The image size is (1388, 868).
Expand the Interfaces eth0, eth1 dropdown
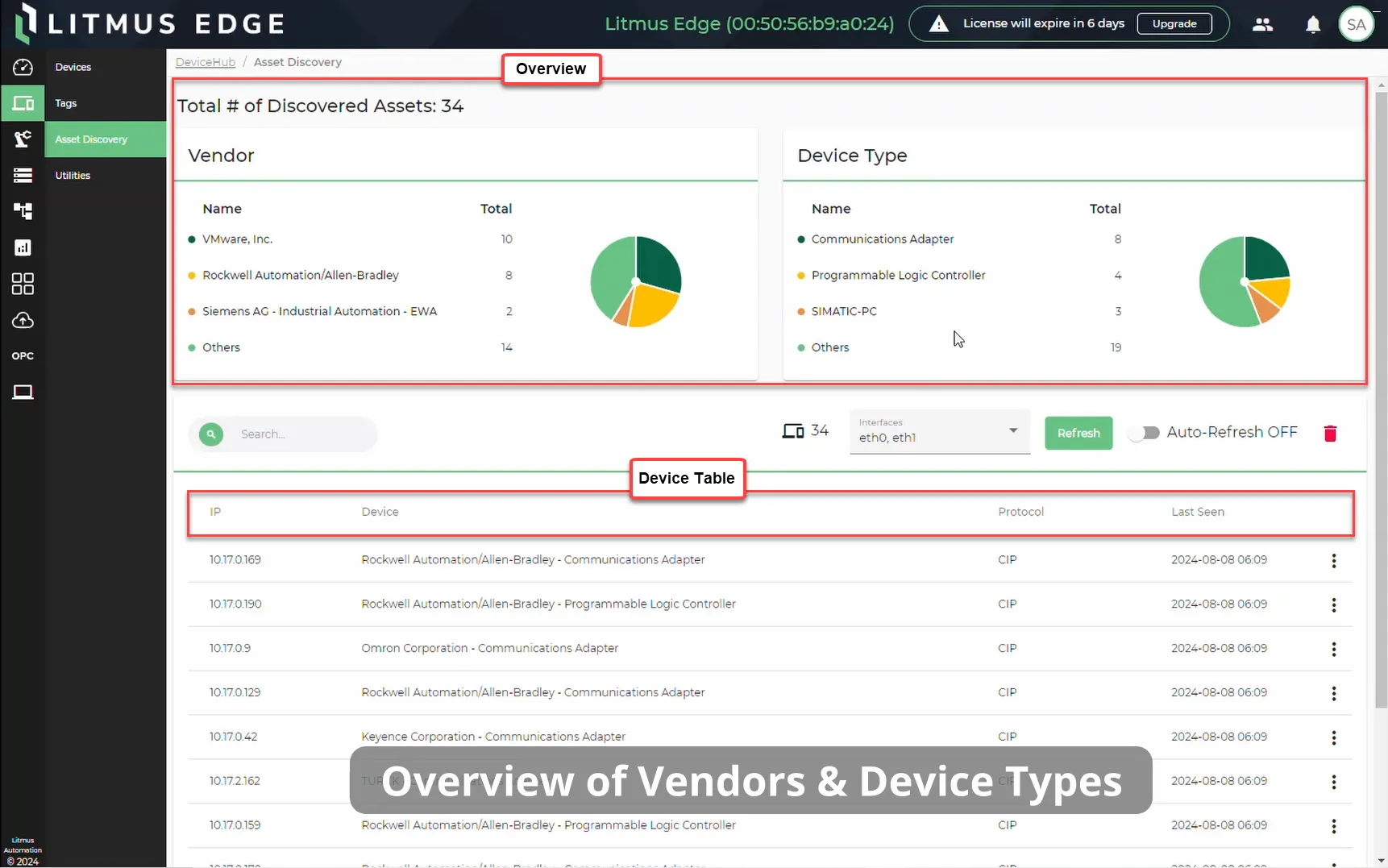click(x=940, y=432)
